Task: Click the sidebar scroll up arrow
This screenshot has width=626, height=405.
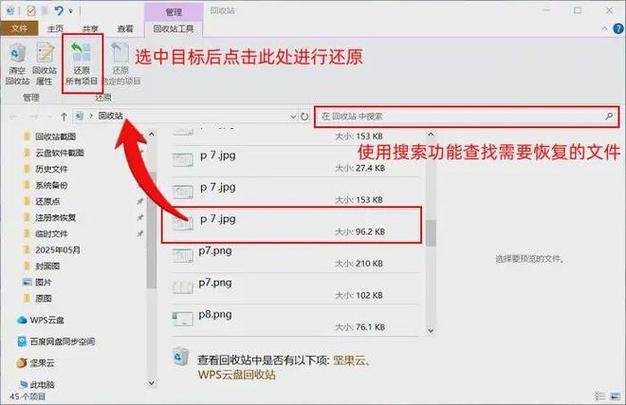Action: point(151,134)
